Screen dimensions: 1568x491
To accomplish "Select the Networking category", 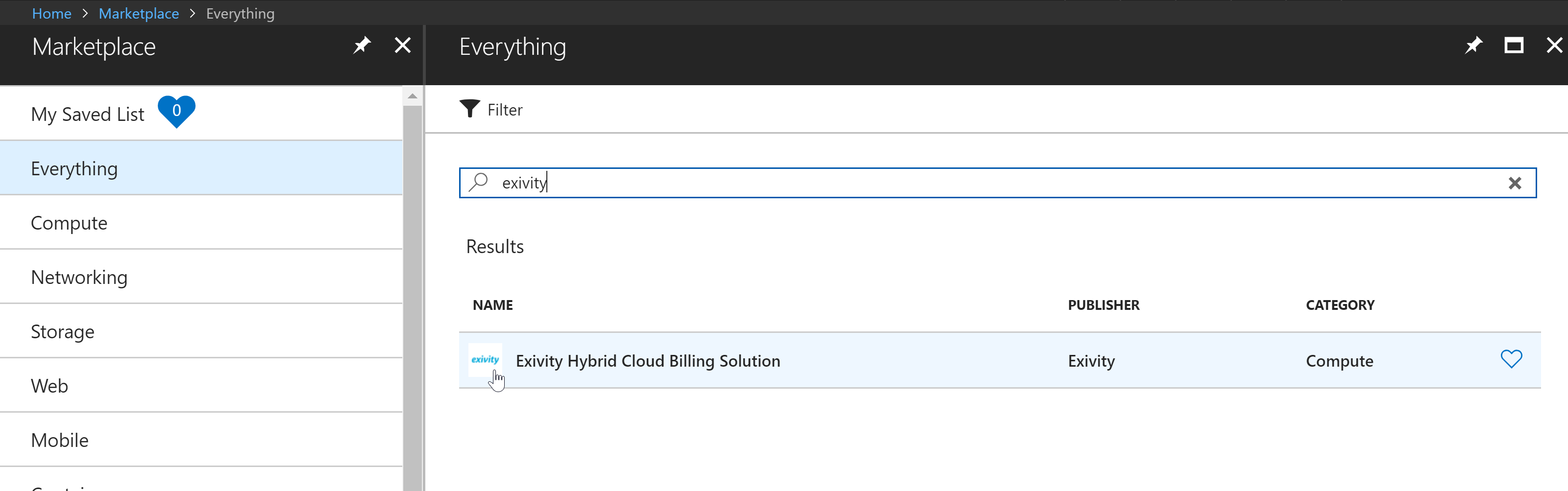I will [x=201, y=277].
